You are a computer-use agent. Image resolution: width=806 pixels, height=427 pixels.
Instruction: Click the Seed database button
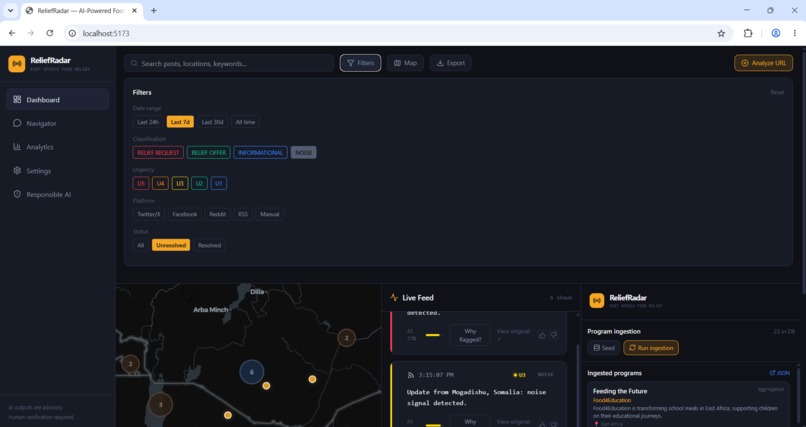(x=604, y=348)
